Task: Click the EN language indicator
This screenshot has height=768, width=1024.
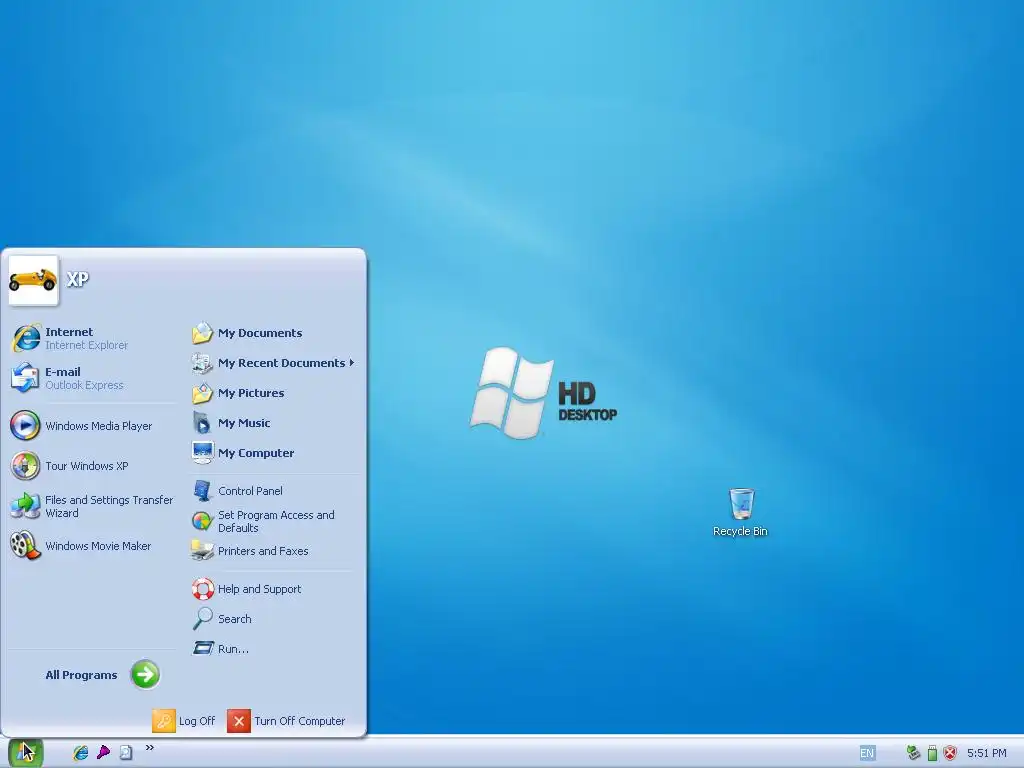Action: pos(867,753)
